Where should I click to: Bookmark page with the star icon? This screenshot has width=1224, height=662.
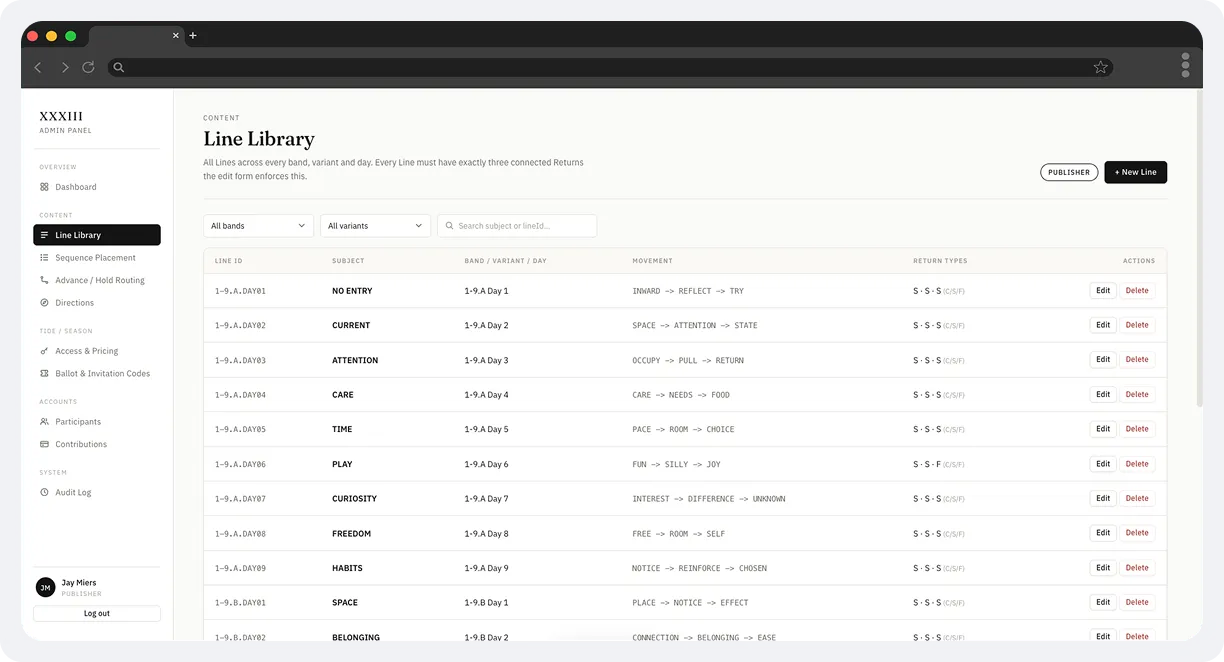click(x=1100, y=67)
